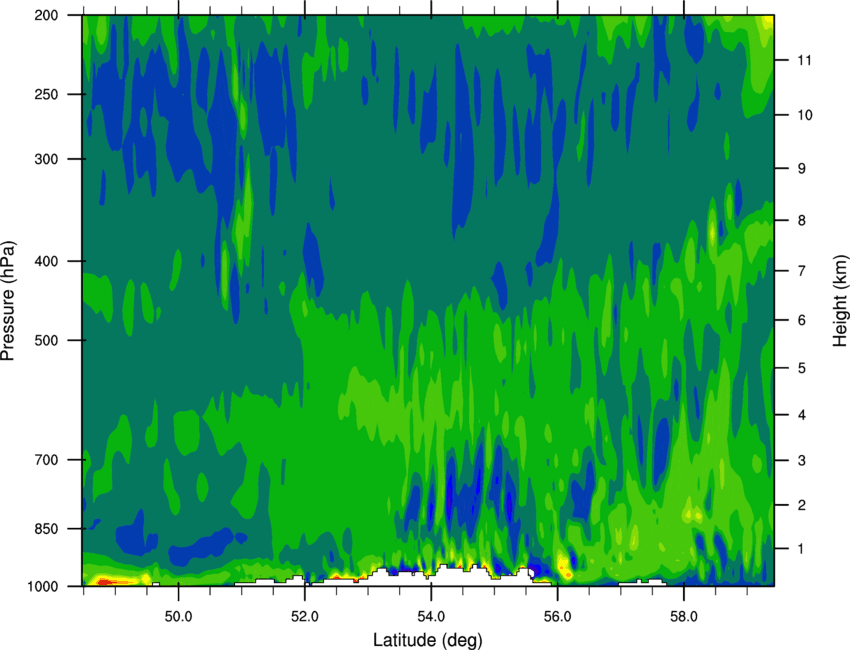Select the 400 pressure tick label

pos(46,261)
